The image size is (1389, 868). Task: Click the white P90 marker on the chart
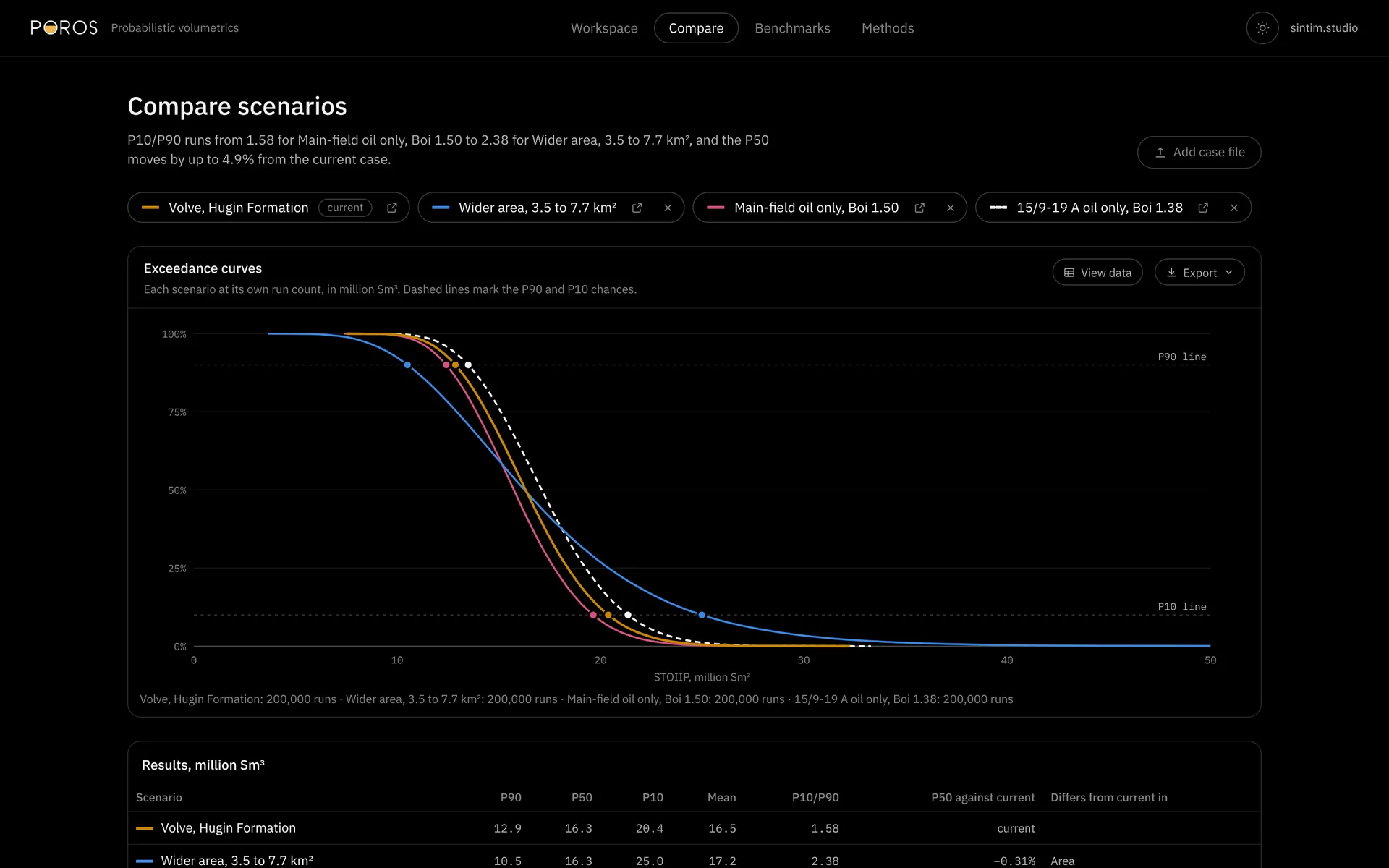(468, 365)
